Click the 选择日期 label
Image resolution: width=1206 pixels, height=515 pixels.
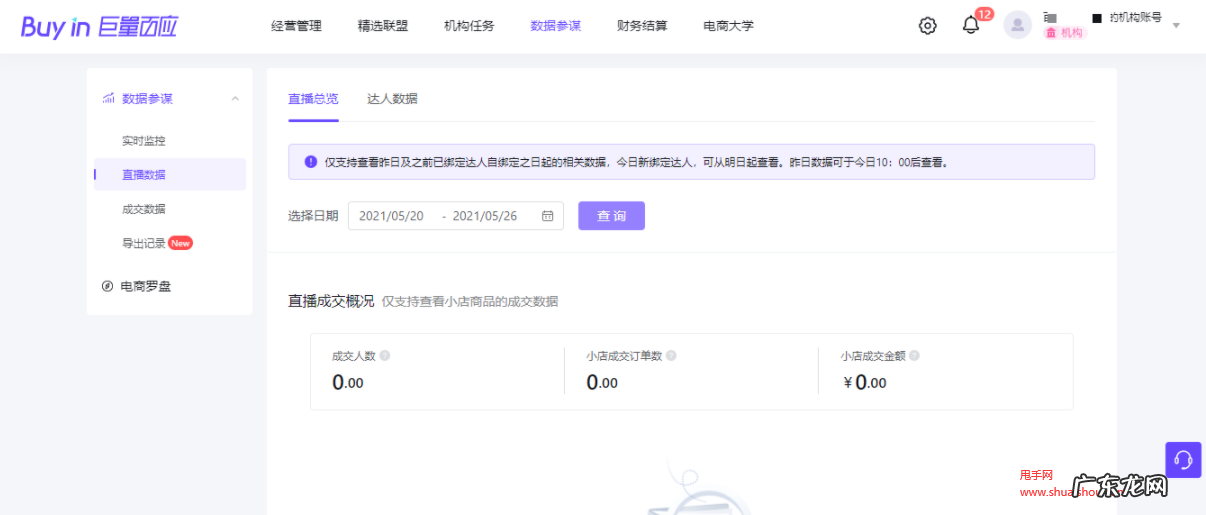pyautogui.click(x=313, y=216)
